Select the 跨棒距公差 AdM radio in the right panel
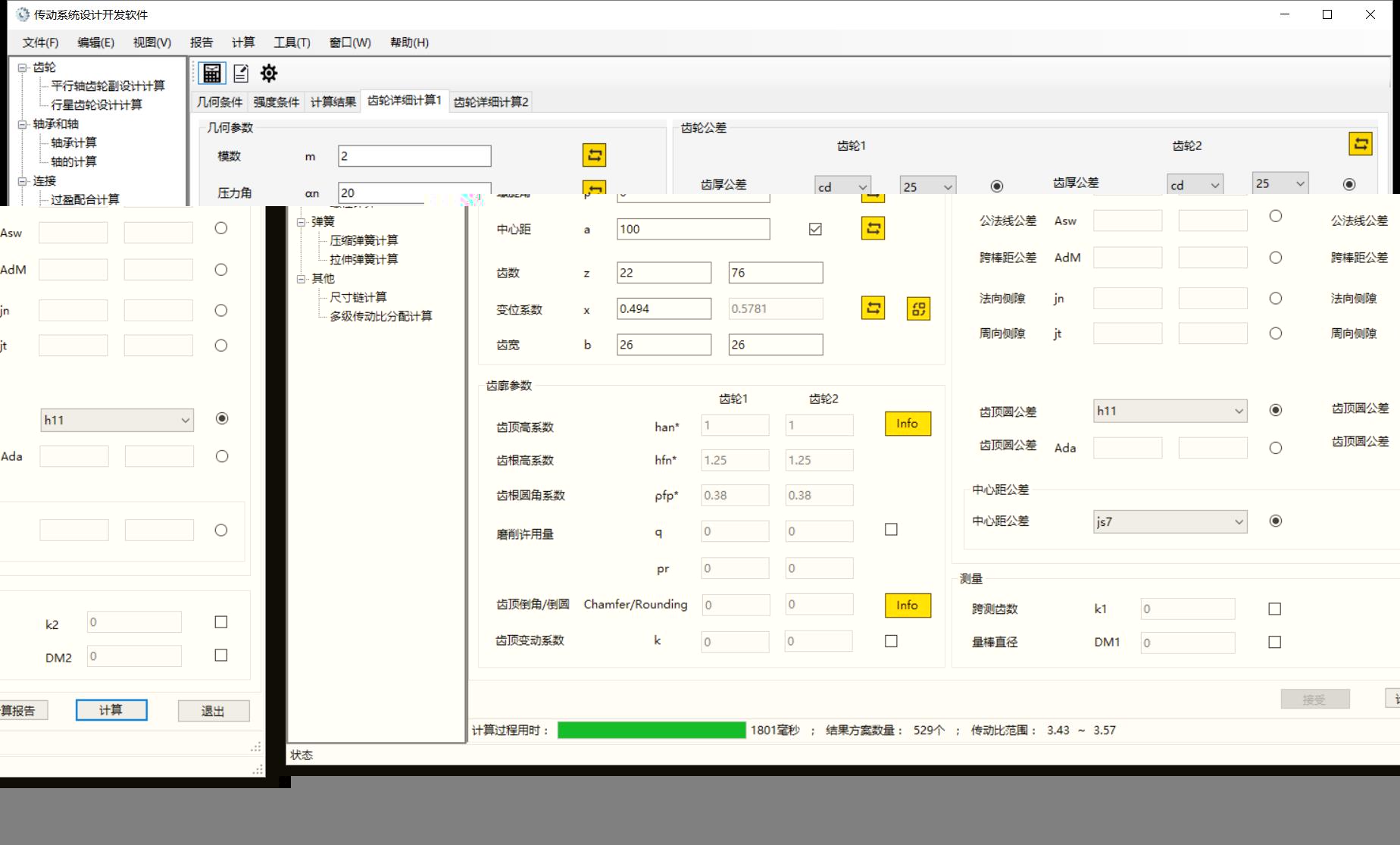The image size is (1400, 845). (1276, 258)
